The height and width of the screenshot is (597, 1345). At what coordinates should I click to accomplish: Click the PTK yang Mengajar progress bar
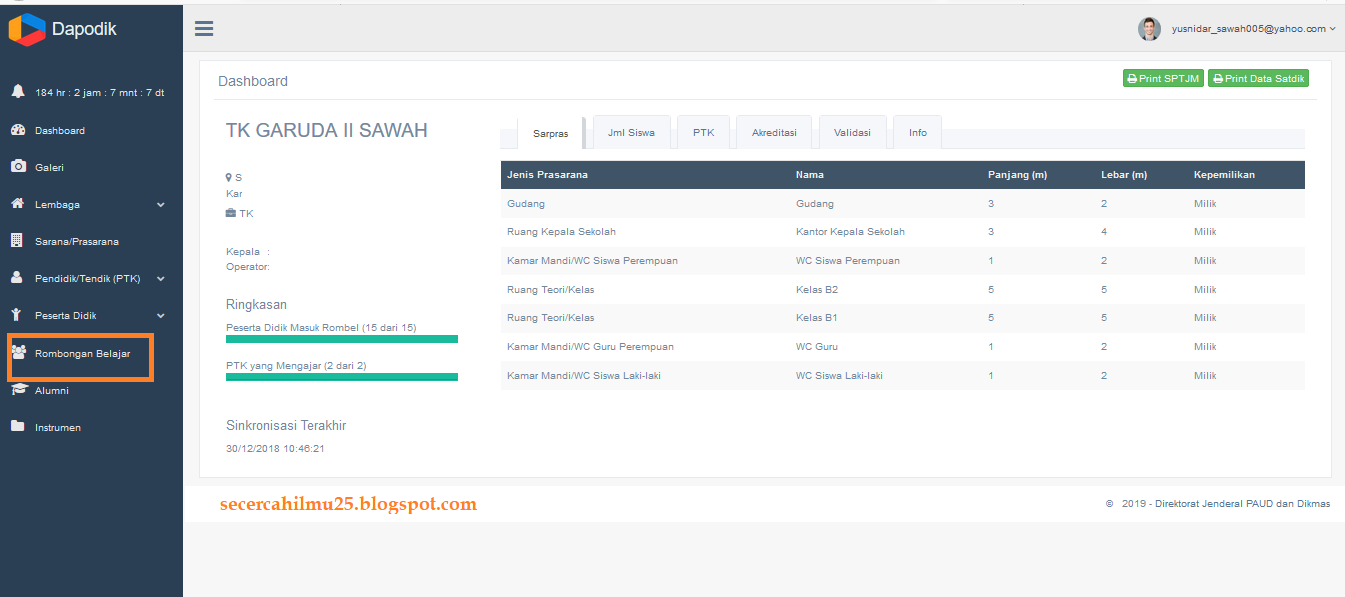pos(342,377)
